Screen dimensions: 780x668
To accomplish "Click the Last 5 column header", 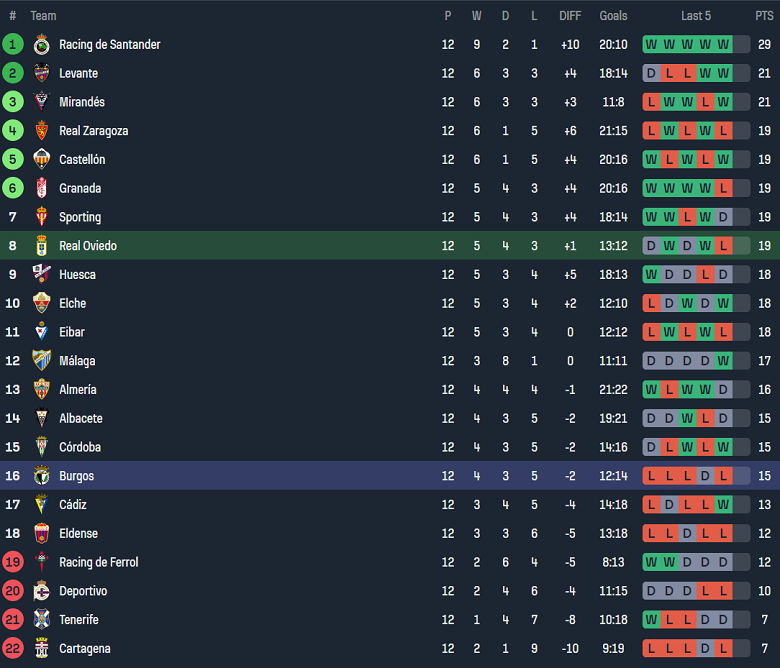I will pyautogui.click(x=696, y=16).
